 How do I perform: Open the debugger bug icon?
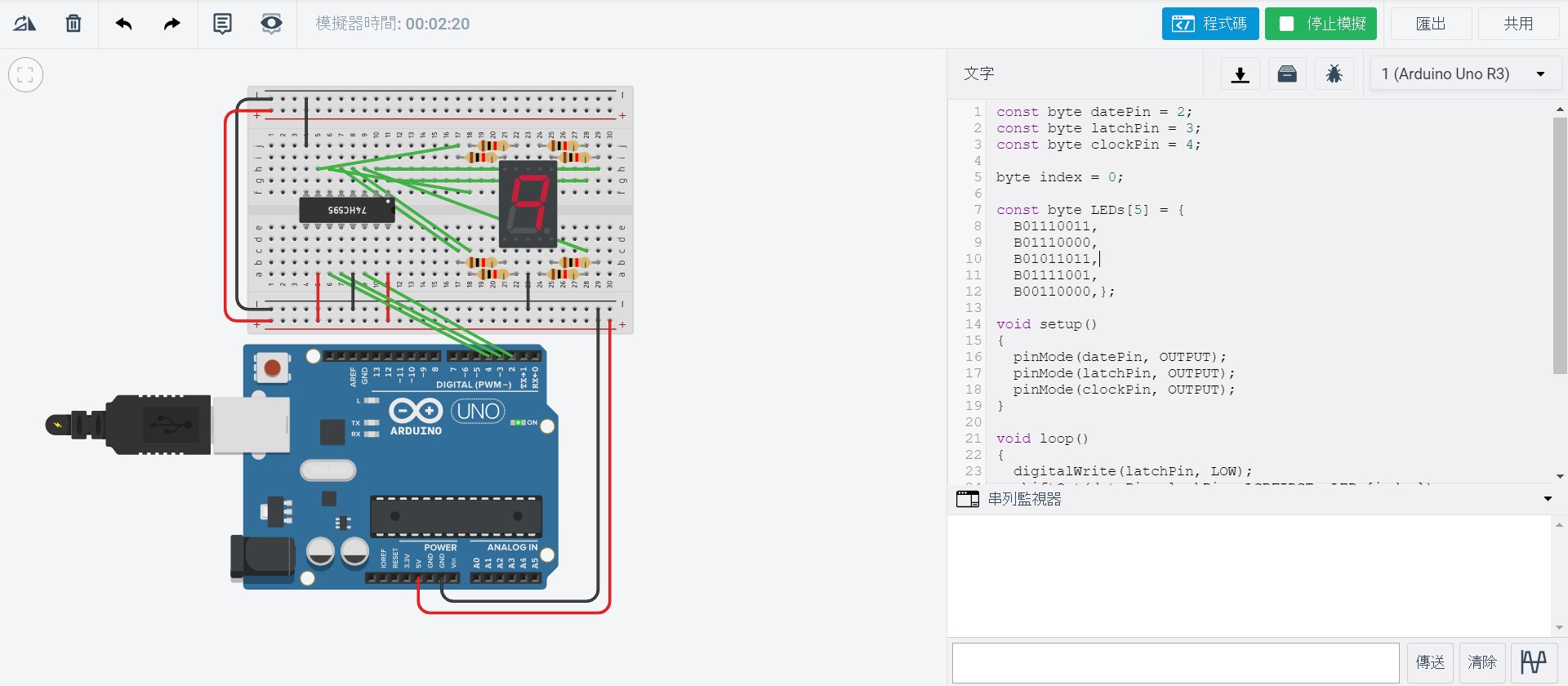pos(1334,74)
